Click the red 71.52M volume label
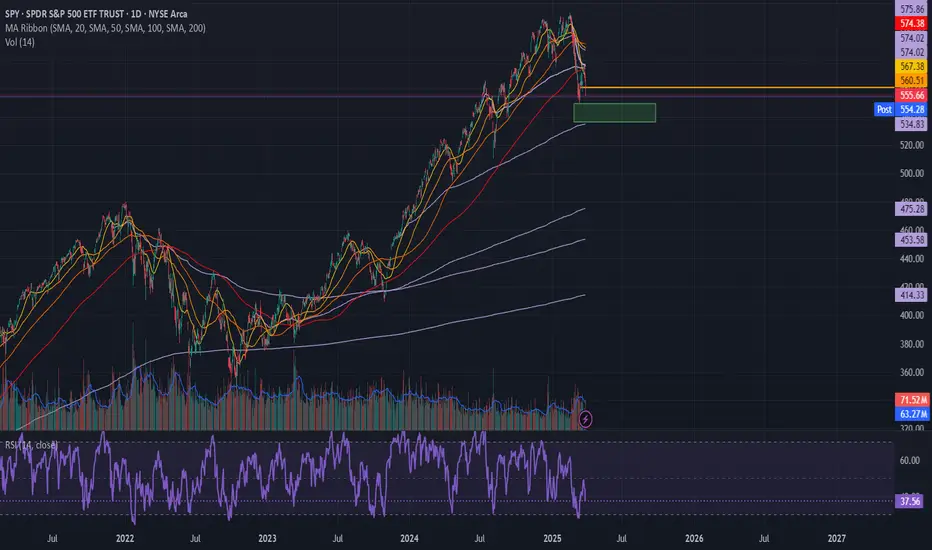Image resolution: width=932 pixels, height=550 pixels. point(912,400)
